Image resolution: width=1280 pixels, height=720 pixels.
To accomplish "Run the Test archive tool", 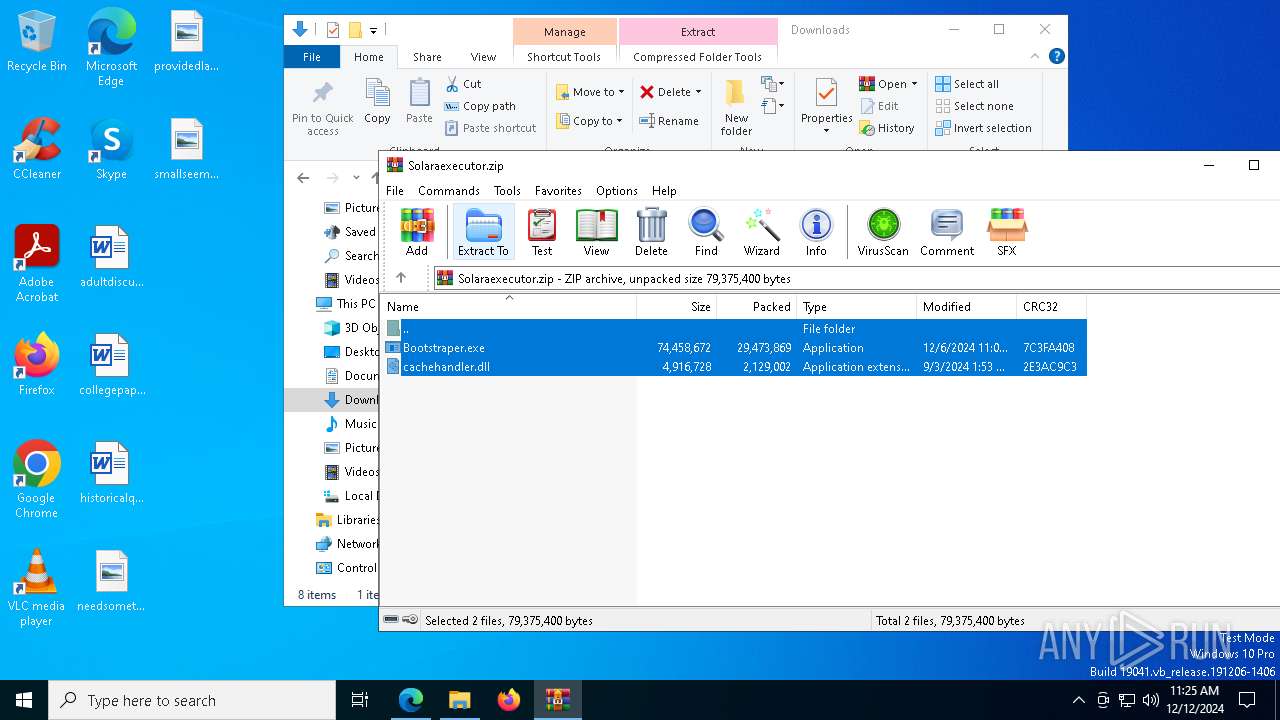I will (542, 232).
